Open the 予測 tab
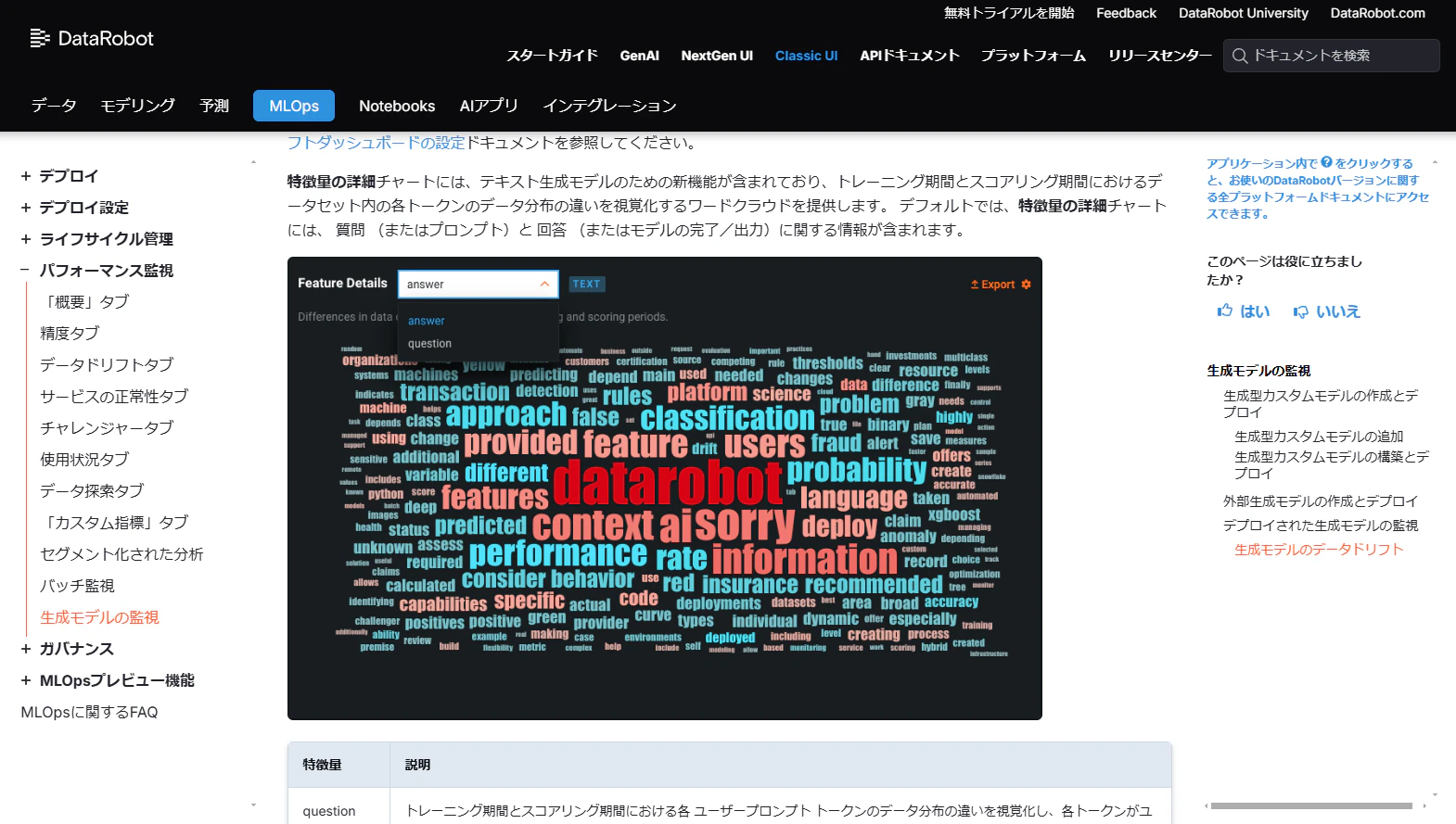The width and height of the screenshot is (1456, 824). coord(214,106)
